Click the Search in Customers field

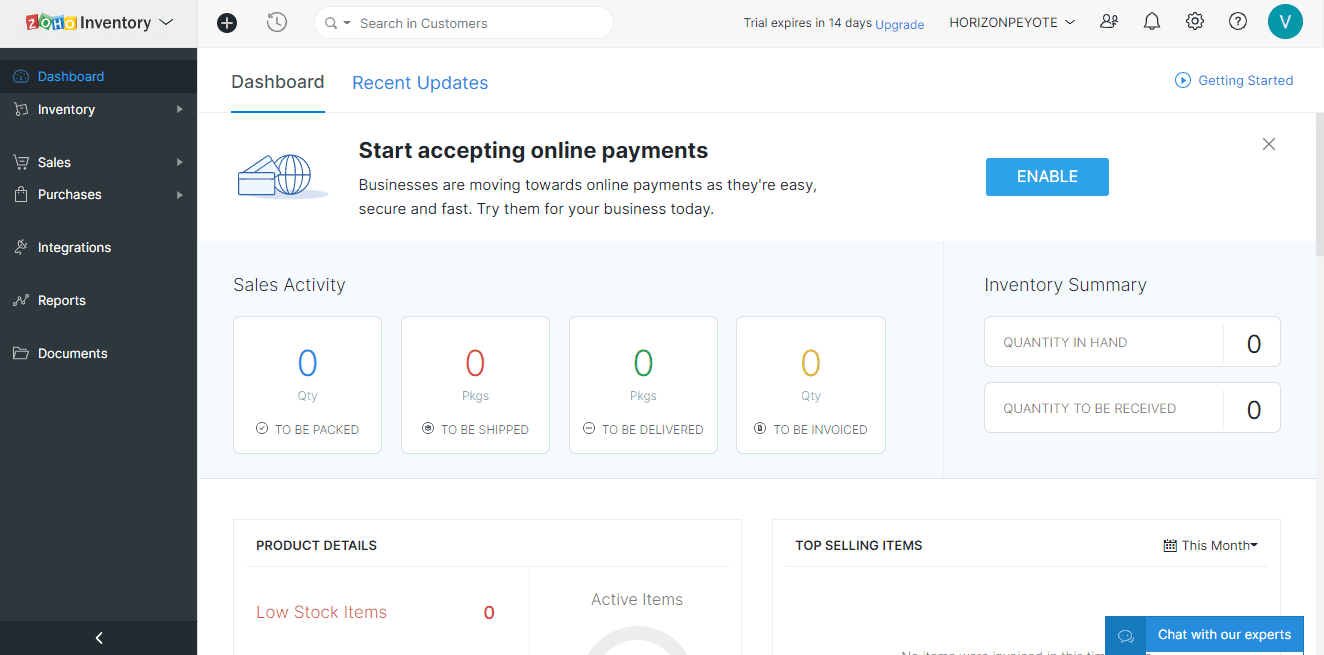475,23
